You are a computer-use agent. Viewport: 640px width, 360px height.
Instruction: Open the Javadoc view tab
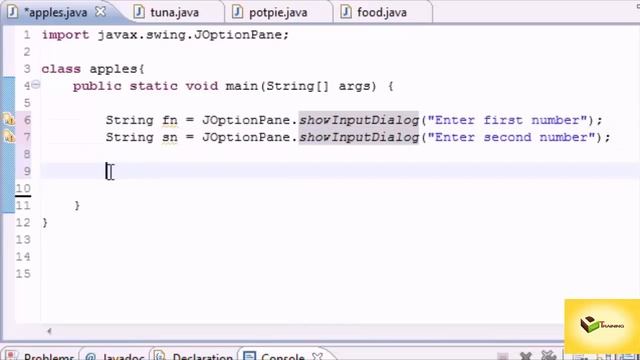[x=116, y=356]
